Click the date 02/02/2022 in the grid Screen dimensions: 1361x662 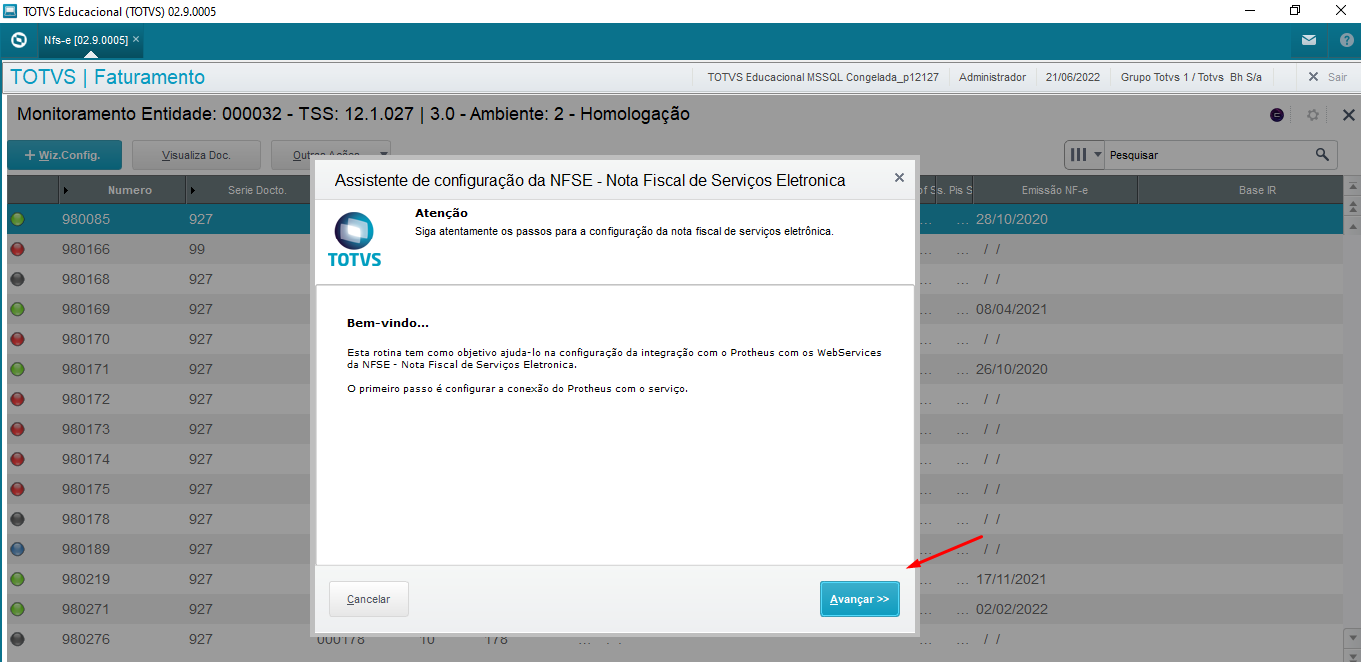(1012, 609)
